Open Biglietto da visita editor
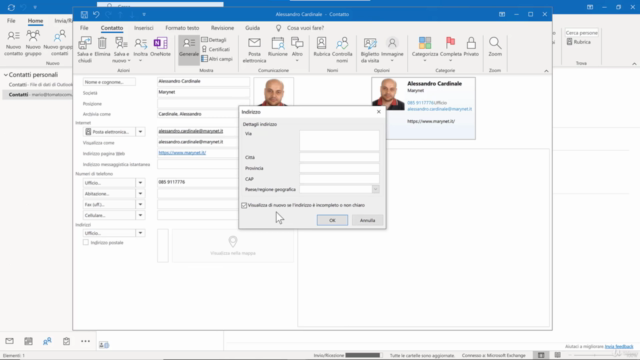Viewport: 640px width, 360px height. coord(370,50)
